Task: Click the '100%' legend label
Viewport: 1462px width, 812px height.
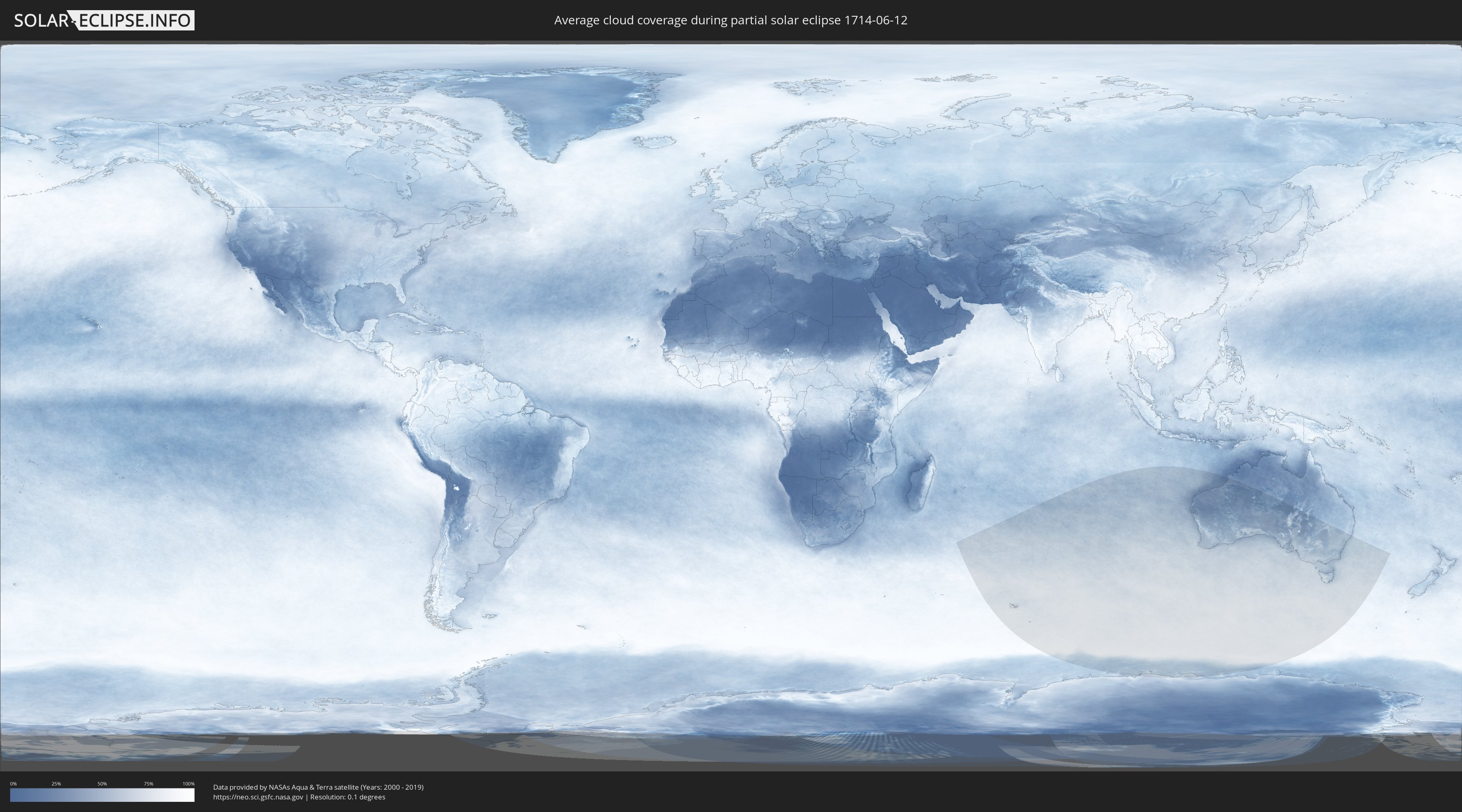Action: [x=188, y=784]
